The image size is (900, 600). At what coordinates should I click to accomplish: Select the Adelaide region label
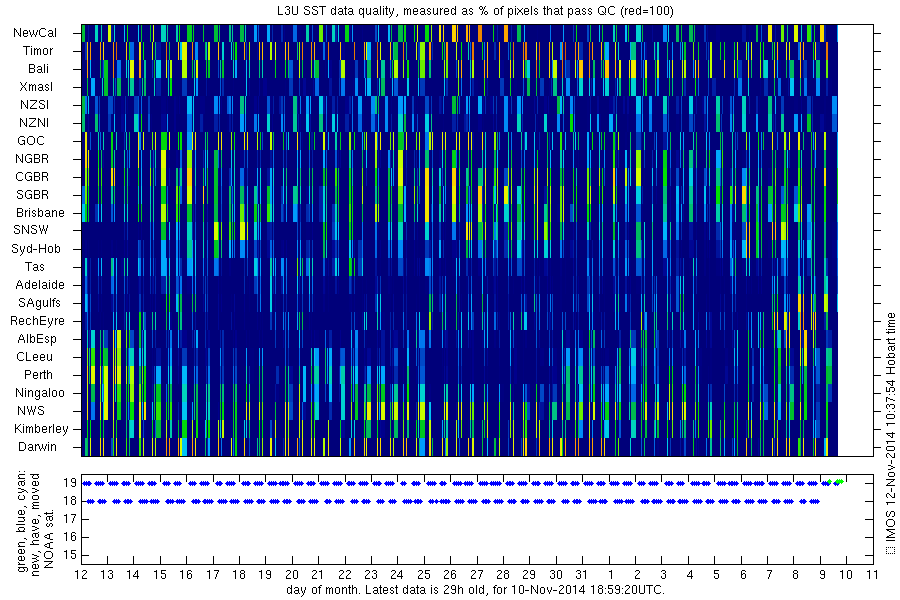pyautogui.click(x=40, y=285)
